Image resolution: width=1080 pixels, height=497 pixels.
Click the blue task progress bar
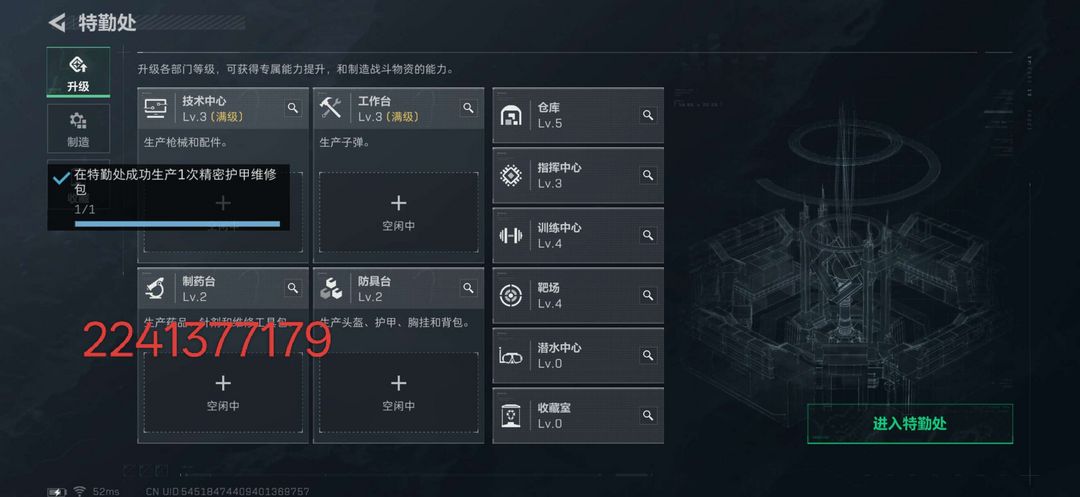(177, 224)
